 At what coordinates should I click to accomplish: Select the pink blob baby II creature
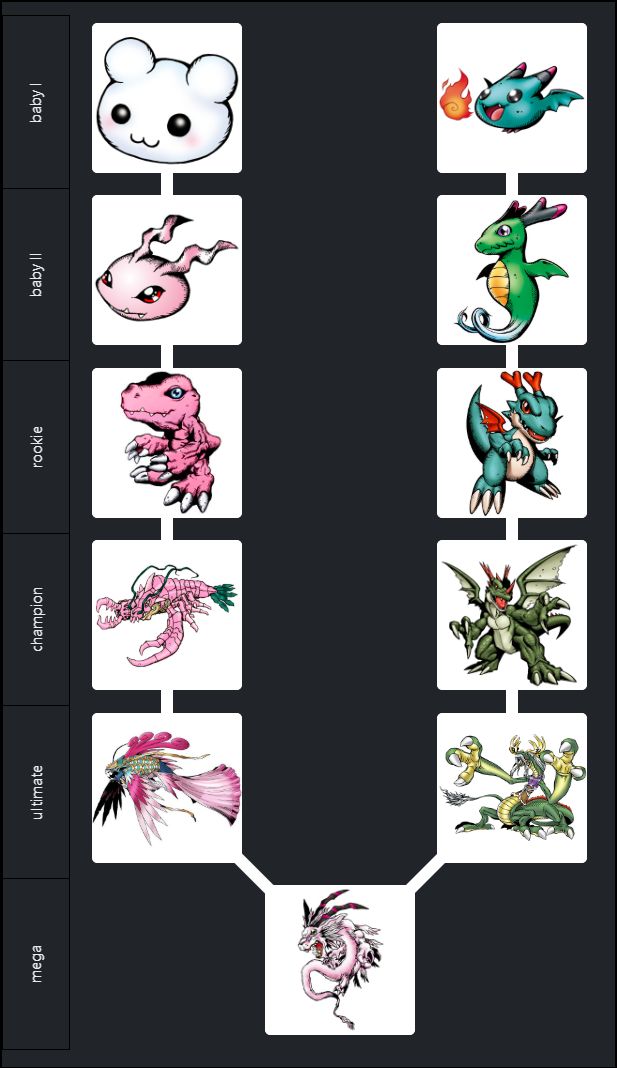pyautogui.click(x=167, y=270)
